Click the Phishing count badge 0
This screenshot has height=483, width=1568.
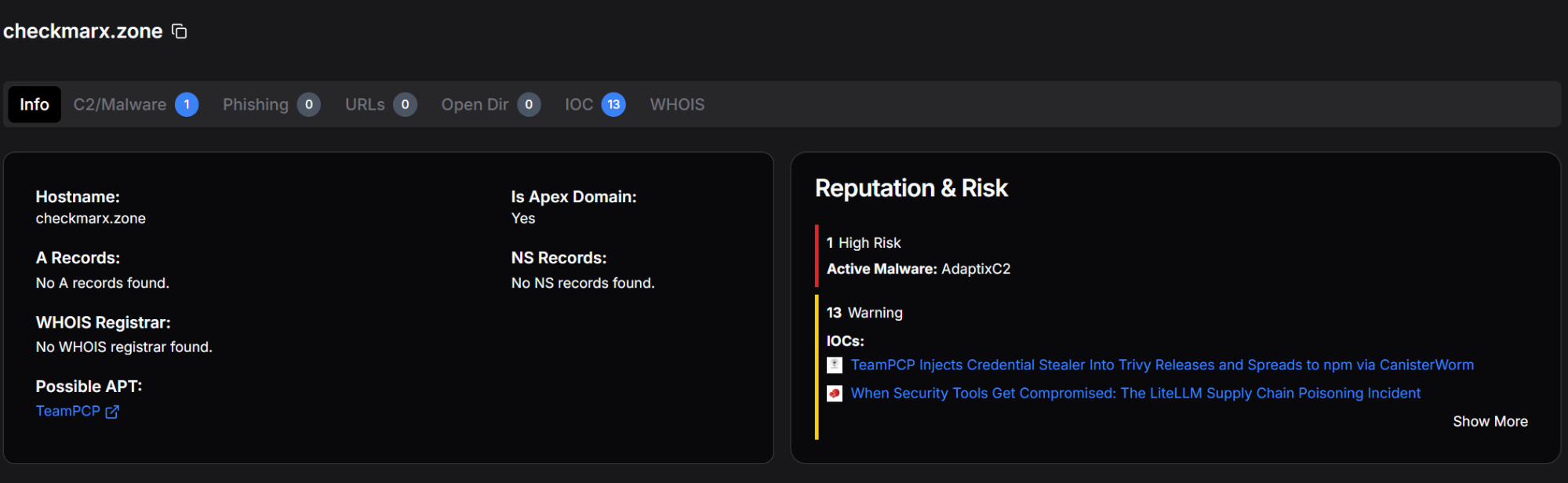coord(309,104)
